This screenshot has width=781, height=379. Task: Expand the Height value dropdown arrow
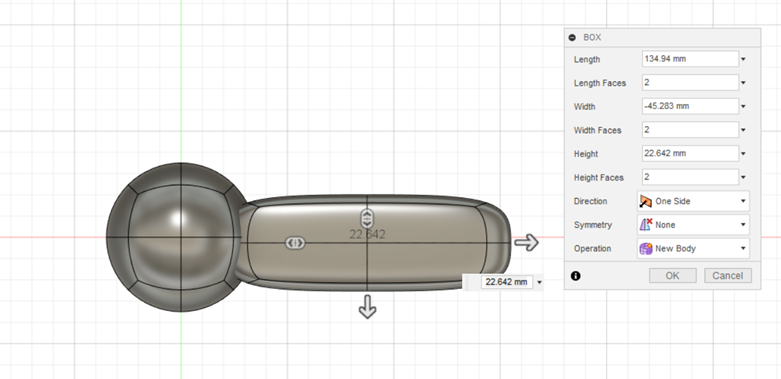click(x=743, y=154)
